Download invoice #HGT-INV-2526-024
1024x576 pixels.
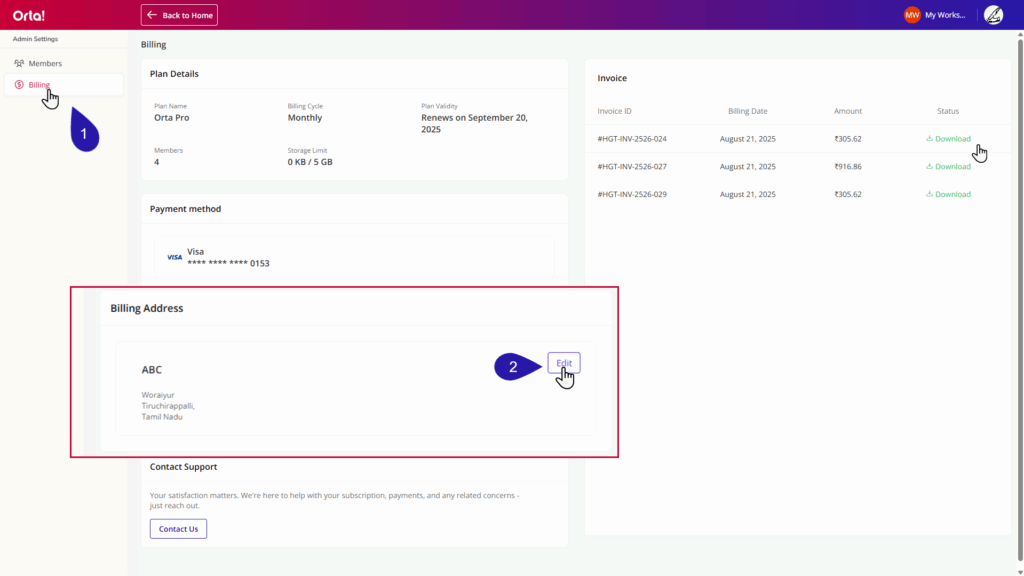pyautogui.click(x=952, y=139)
